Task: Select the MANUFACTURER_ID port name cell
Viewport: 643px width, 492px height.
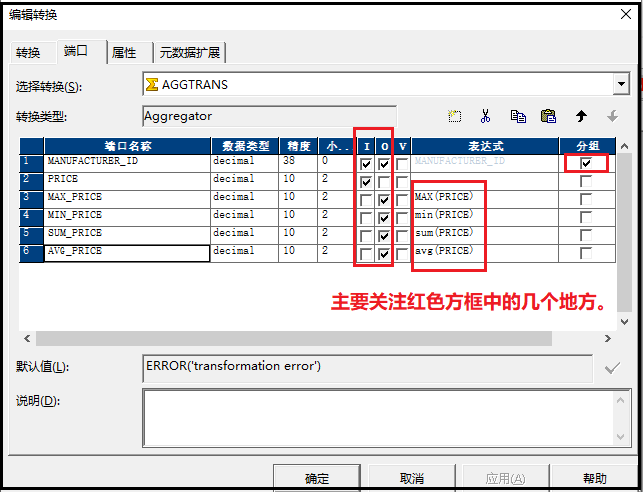Action: click(x=127, y=163)
